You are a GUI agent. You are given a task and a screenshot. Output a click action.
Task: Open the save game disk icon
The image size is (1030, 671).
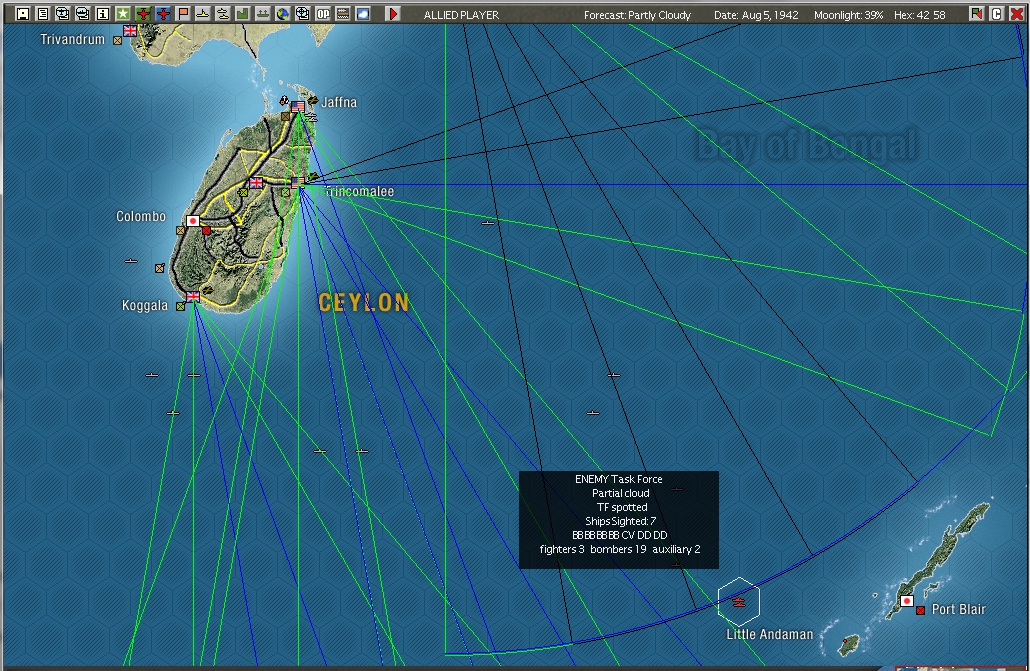[x=23, y=14]
